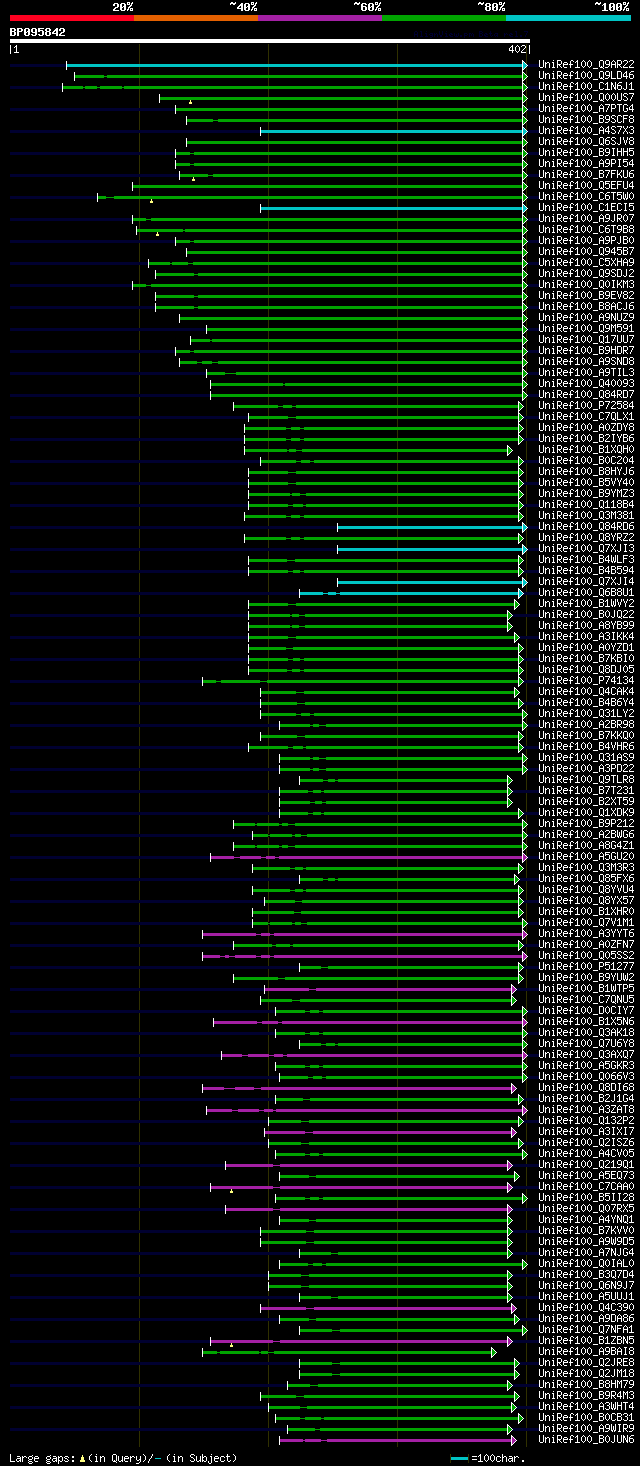Select the UniRef100_Q118B4 label
Viewport: 640px width, 1466px height.
pos(586,504)
